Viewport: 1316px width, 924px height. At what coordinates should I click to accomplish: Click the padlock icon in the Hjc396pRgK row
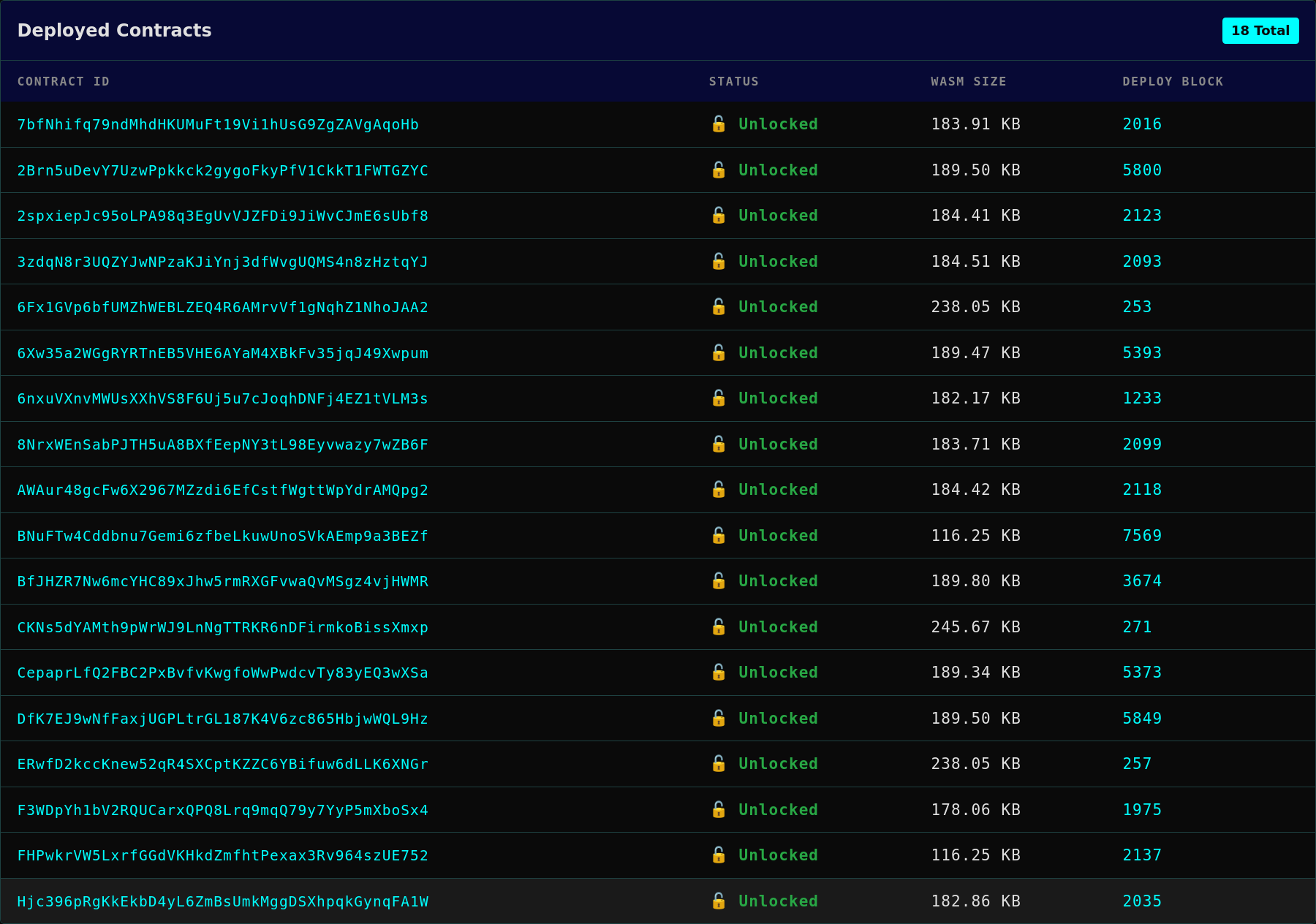coord(719,901)
